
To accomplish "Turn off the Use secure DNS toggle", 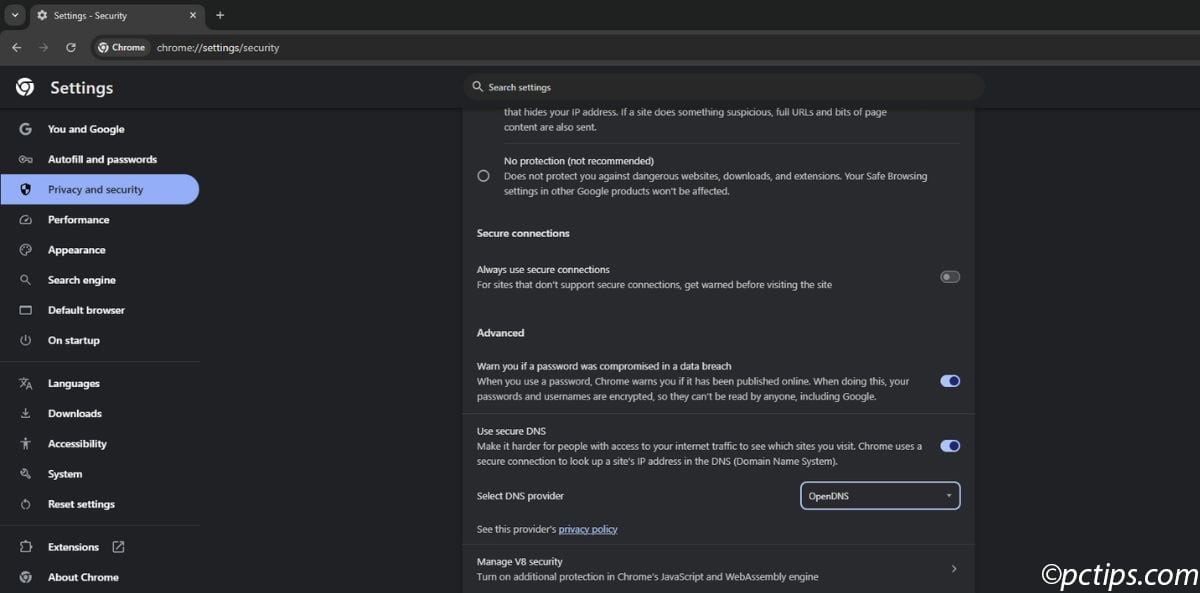I will tap(950, 446).
